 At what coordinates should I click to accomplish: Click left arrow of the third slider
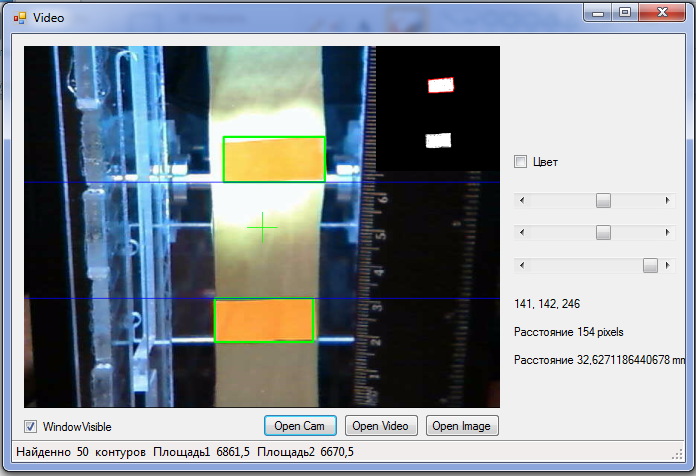(x=519, y=265)
